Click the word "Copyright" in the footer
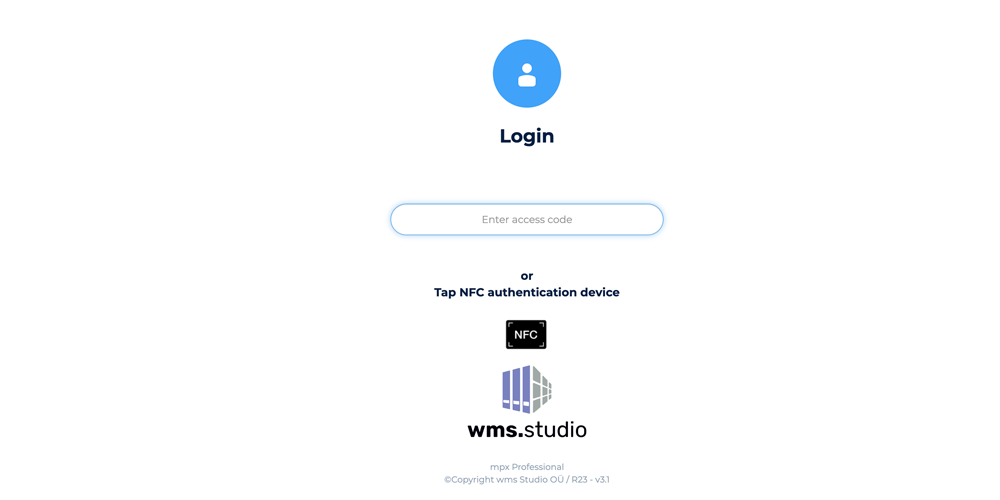 tap(472, 480)
